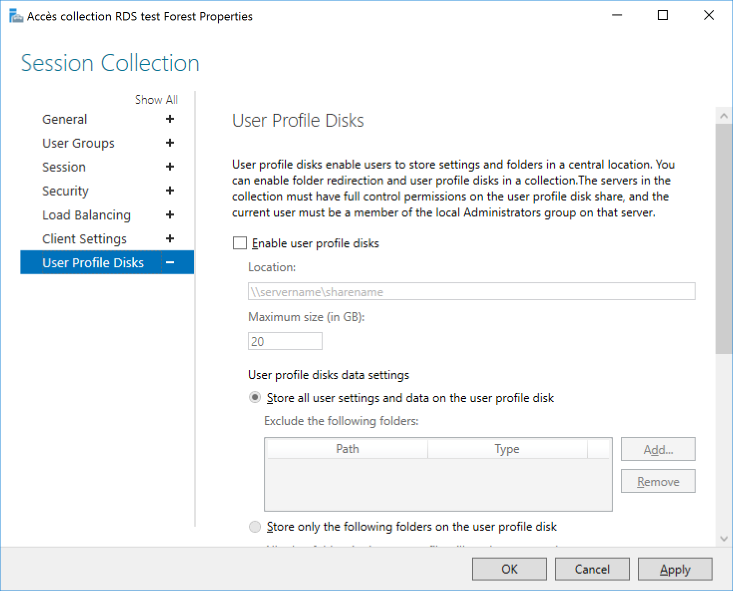Image resolution: width=733 pixels, height=591 pixels.
Task: Click the vertical scrollbar thumb
Action: [724, 239]
